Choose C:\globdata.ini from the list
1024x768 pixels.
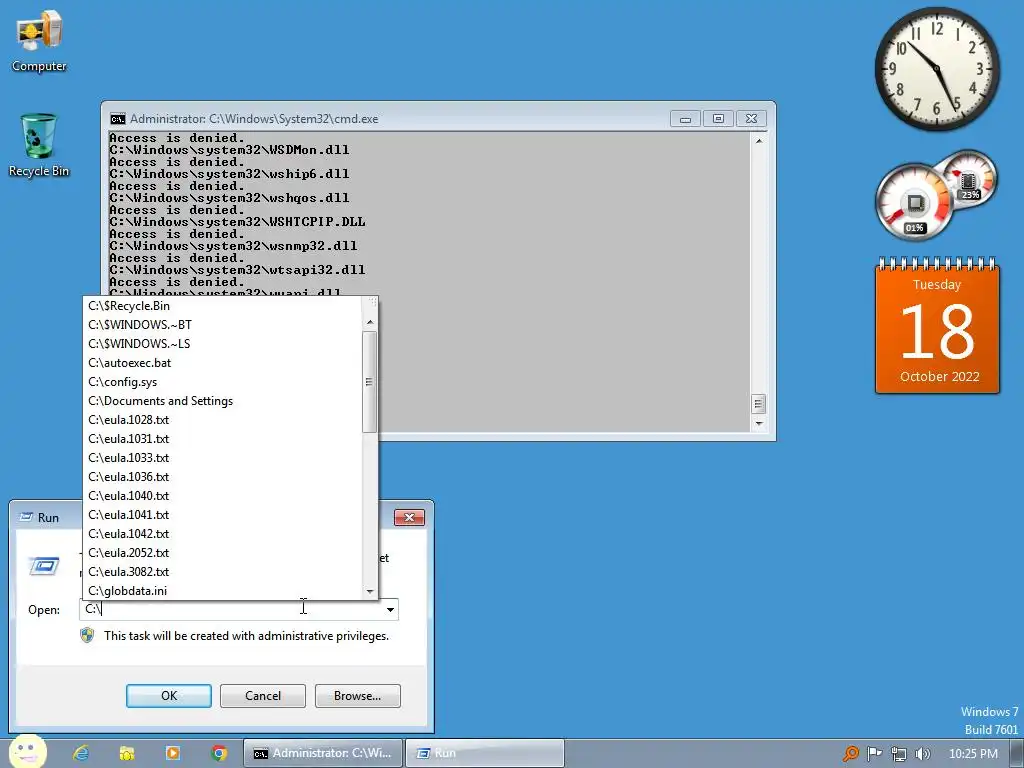[222, 590]
